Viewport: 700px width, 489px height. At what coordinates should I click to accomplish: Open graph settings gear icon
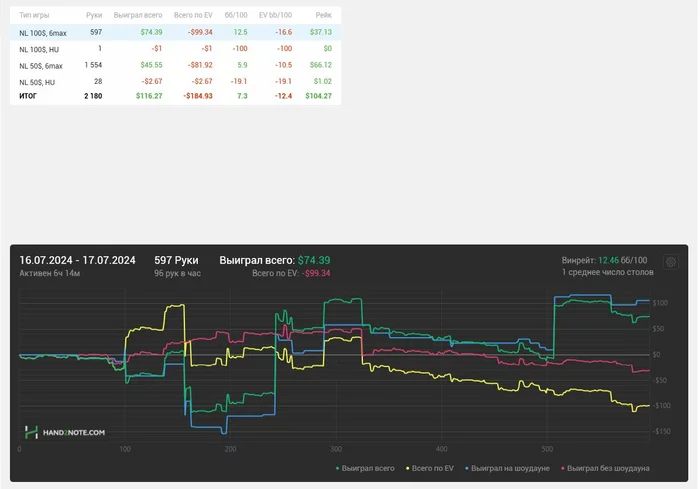(x=671, y=262)
